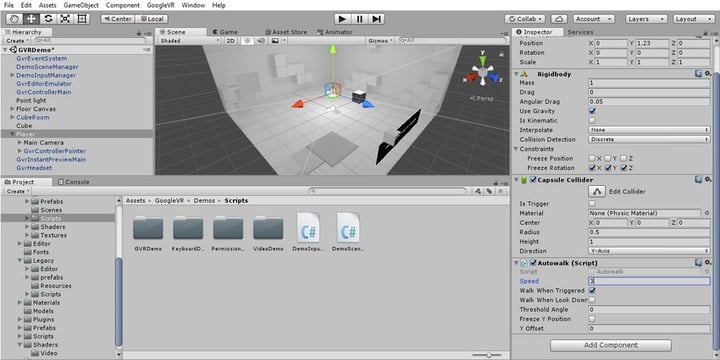Open the Layers dropdown
The height and width of the screenshot is (360, 720).
(x=646, y=19)
